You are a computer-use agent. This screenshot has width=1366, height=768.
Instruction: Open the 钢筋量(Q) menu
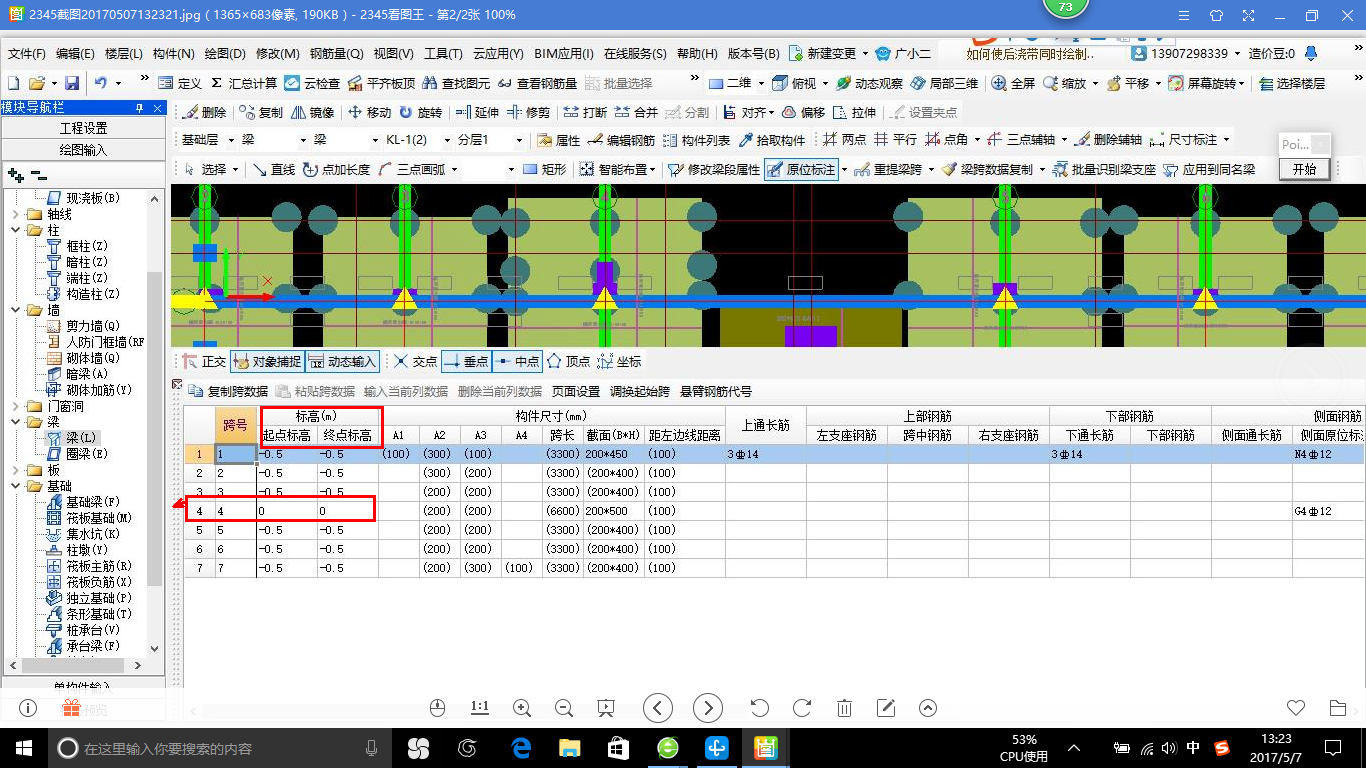click(x=337, y=54)
